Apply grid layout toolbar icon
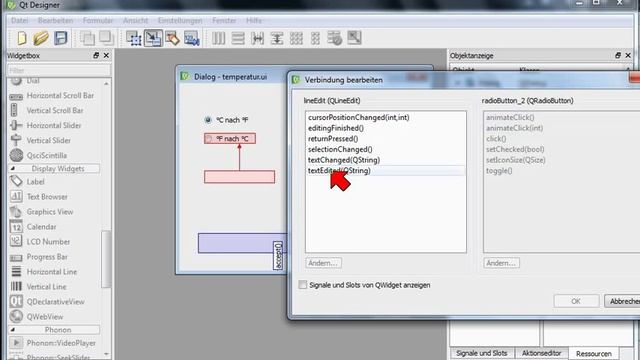The width and height of the screenshot is (640, 360). click(296, 38)
